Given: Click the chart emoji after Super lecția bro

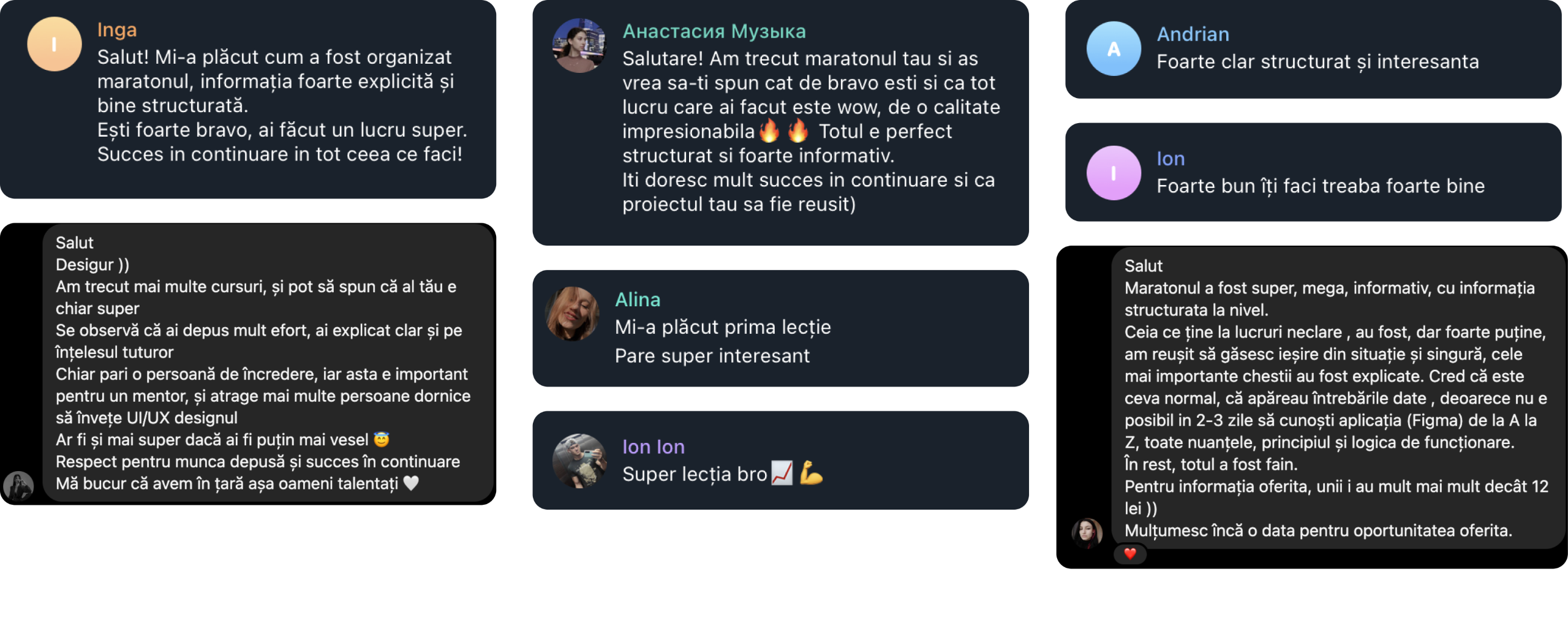Looking at the screenshot, I should (x=782, y=473).
